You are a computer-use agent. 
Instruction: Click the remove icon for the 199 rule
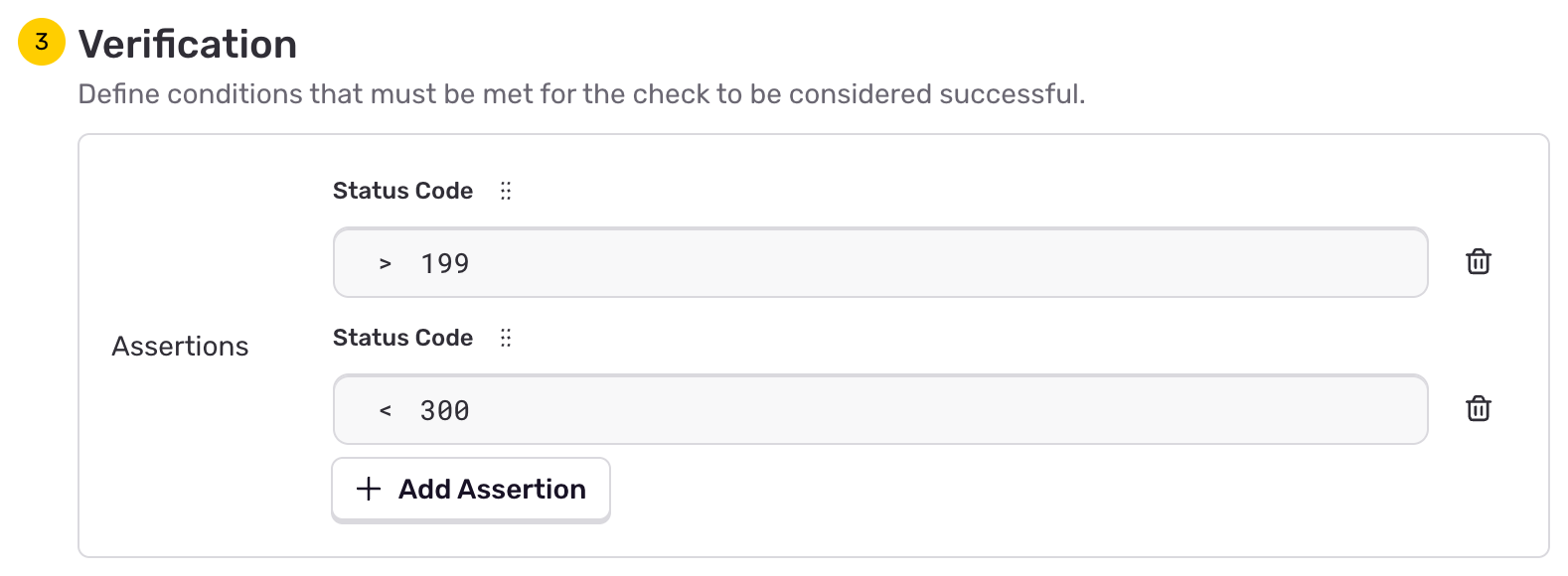(x=1479, y=262)
